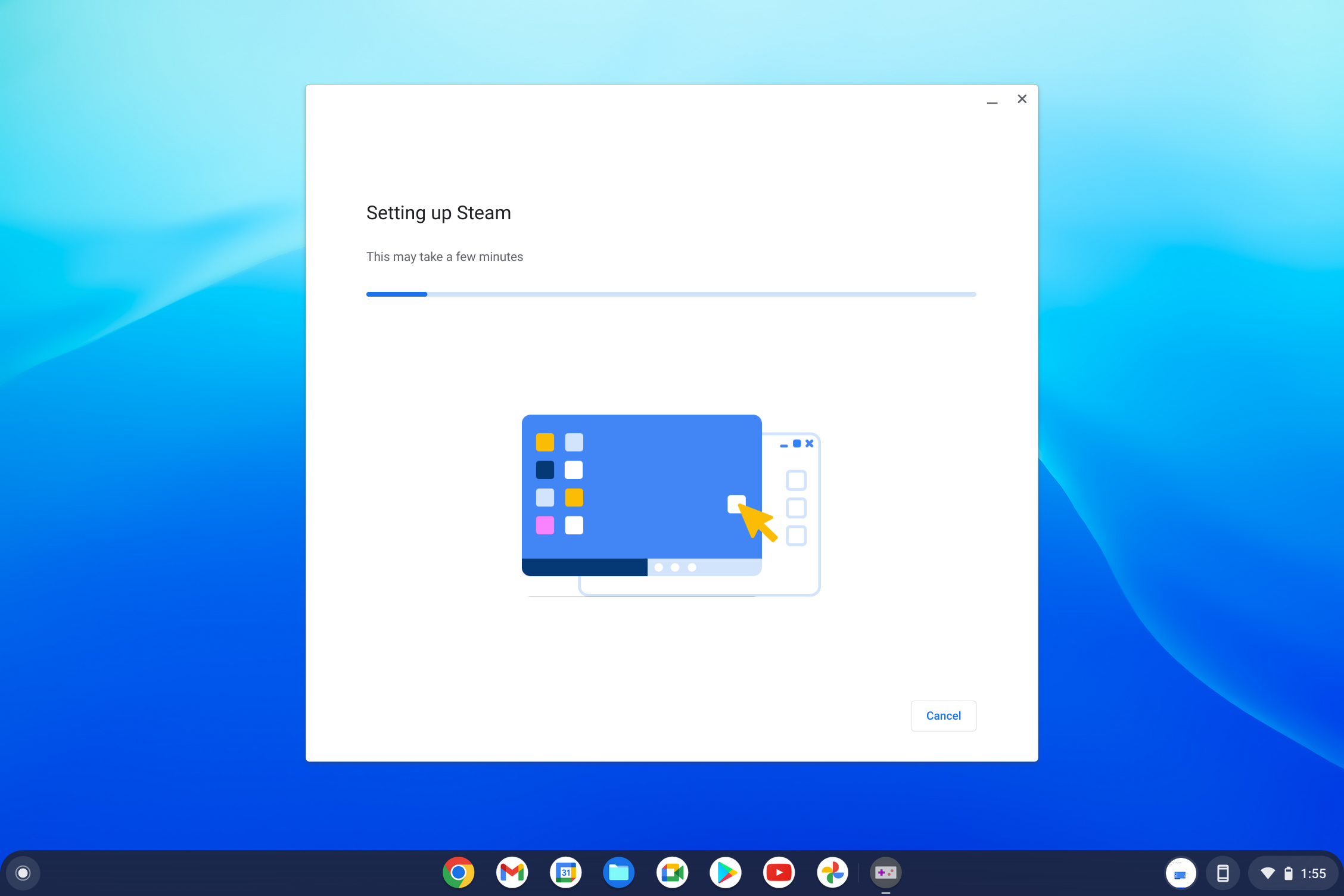
Task: Open the Files app
Action: (x=619, y=872)
